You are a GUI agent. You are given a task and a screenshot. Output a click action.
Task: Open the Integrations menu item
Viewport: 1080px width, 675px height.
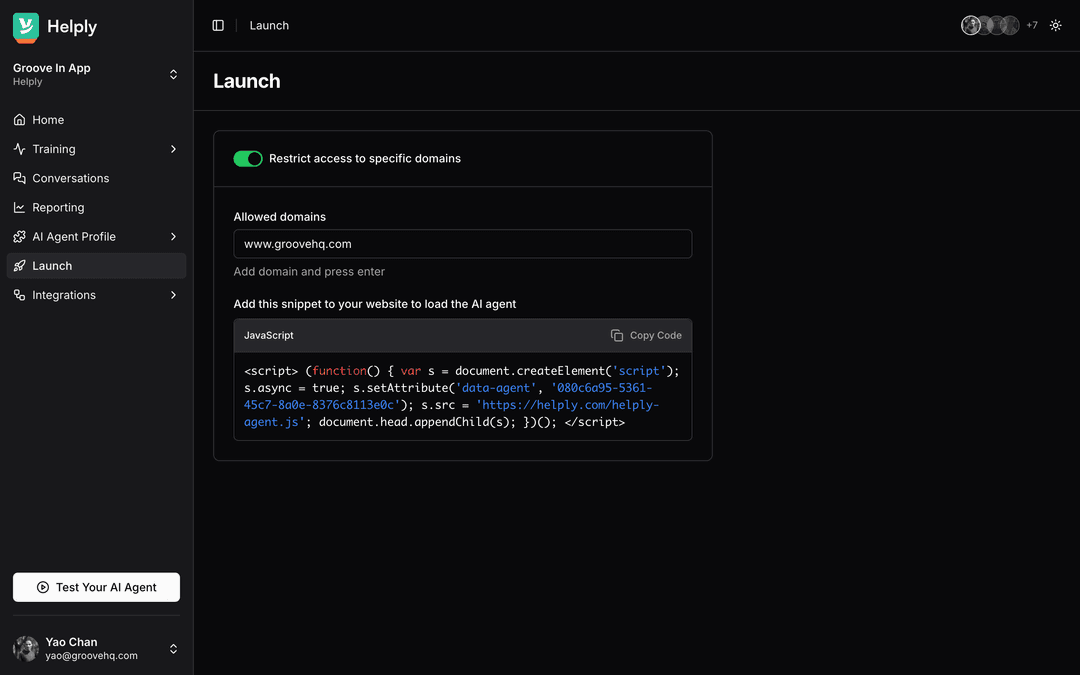[96, 295]
